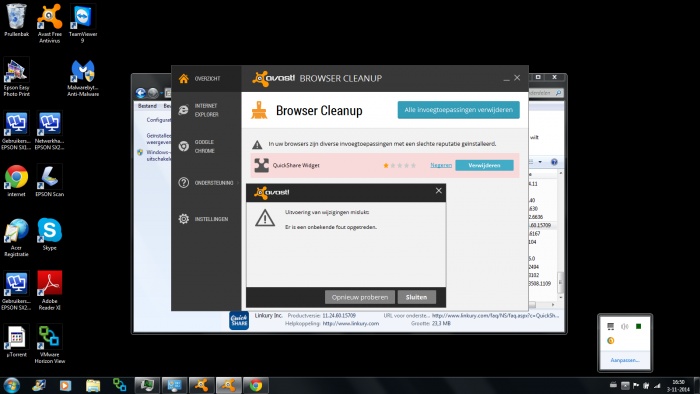Click Aanpassen link in tray popup
Screen dimensions: 700x394
coord(625,360)
